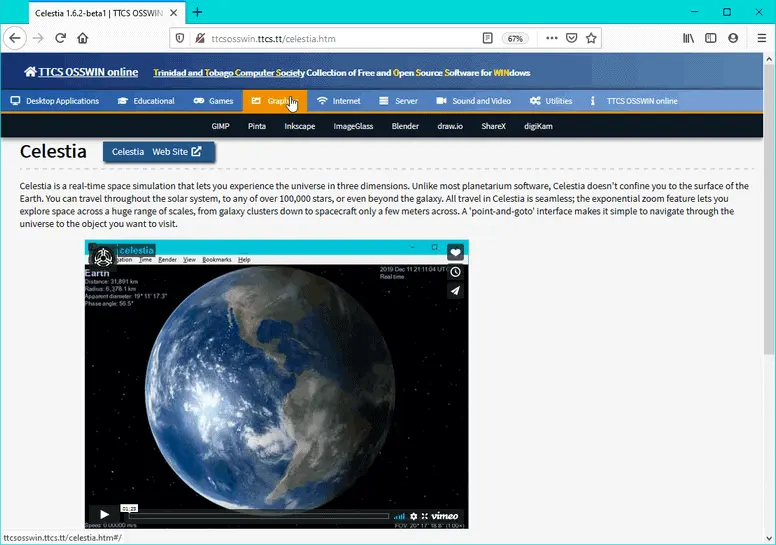Image resolution: width=776 pixels, height=545 pixels.
Task: Go to ShareX page
Action: click(x=493, y=126)
